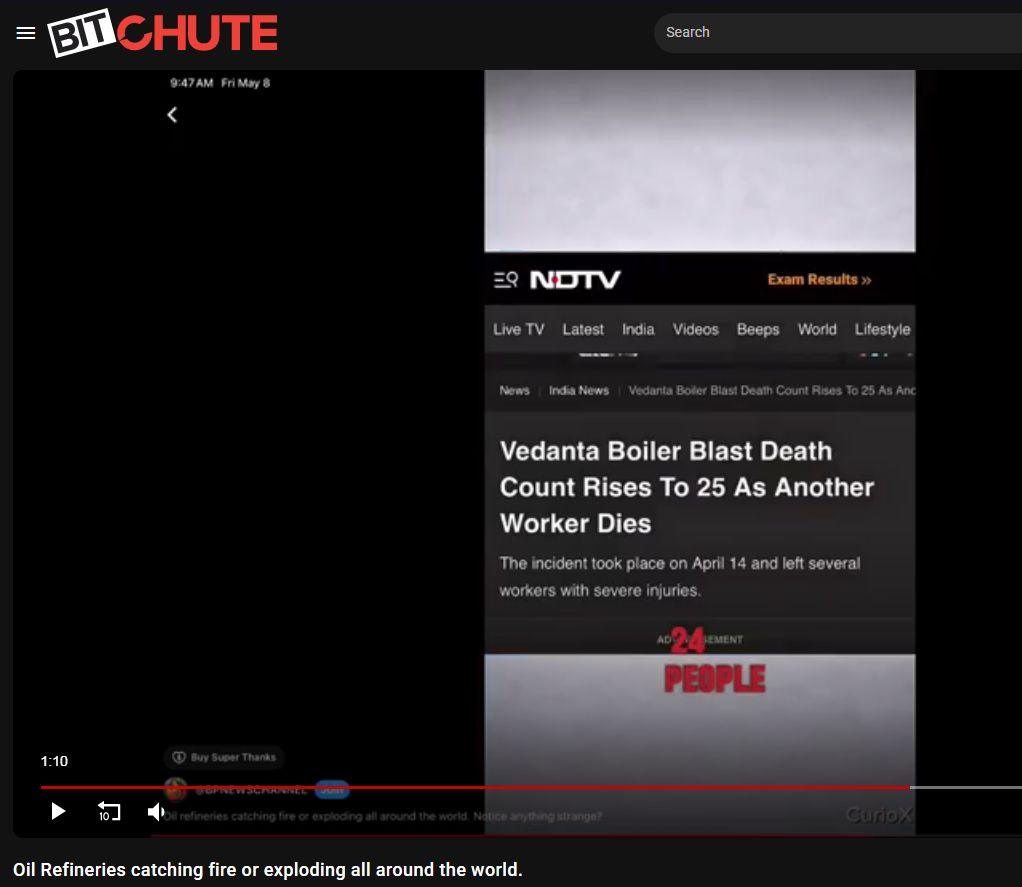Select the Beeps tab
Viewport: 1022px width, 887px height.
click(x=758, y=329)
